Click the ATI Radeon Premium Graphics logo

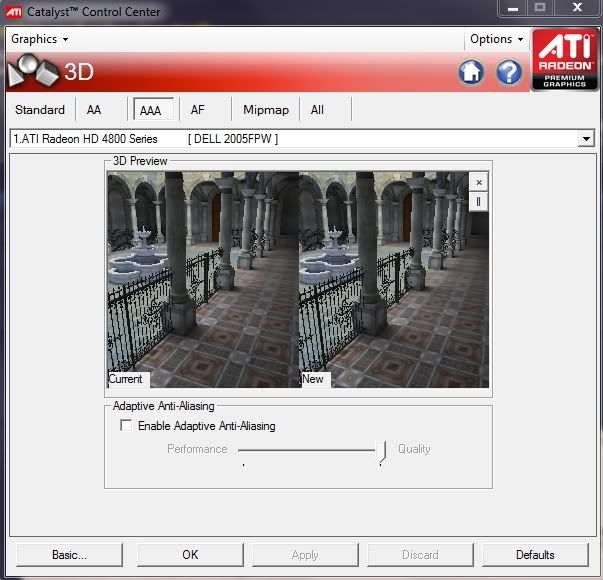565,60
